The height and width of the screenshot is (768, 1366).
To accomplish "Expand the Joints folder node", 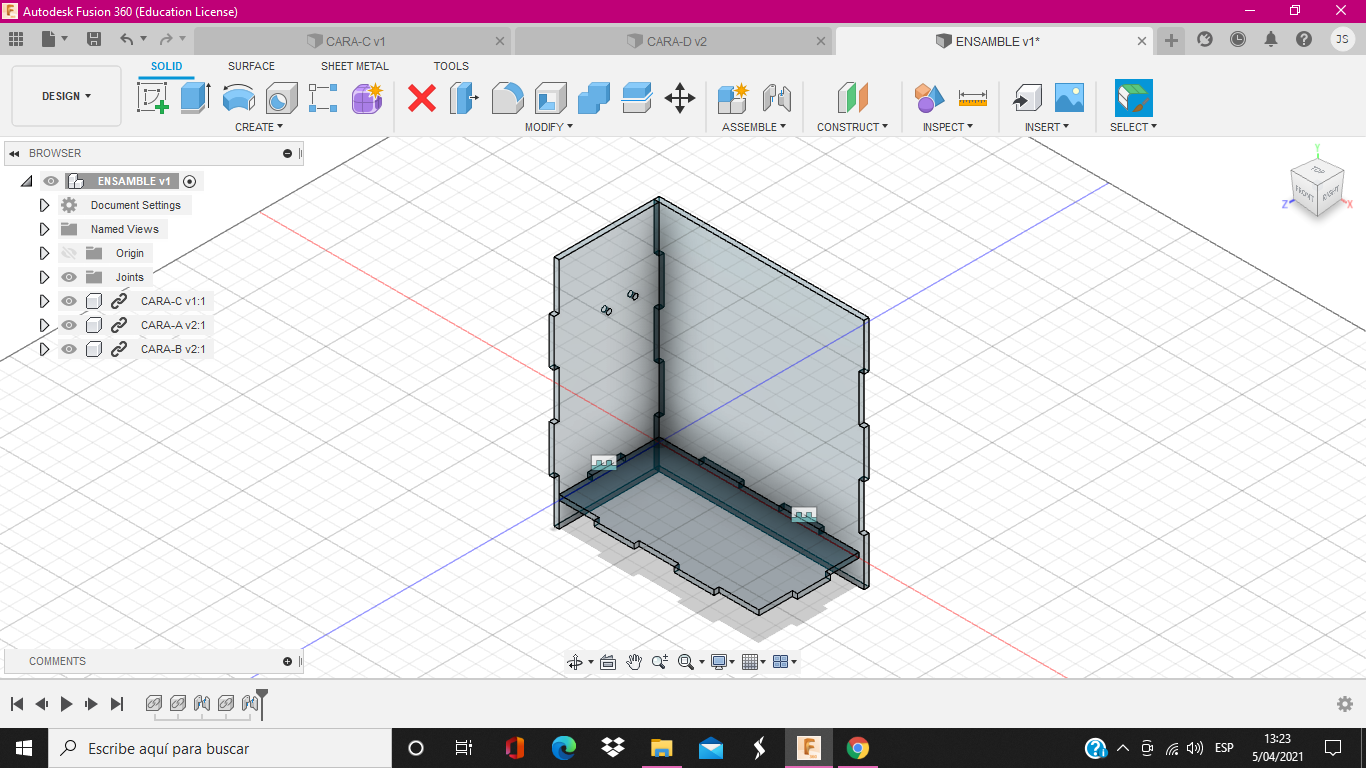I will (x=44, y=277).
